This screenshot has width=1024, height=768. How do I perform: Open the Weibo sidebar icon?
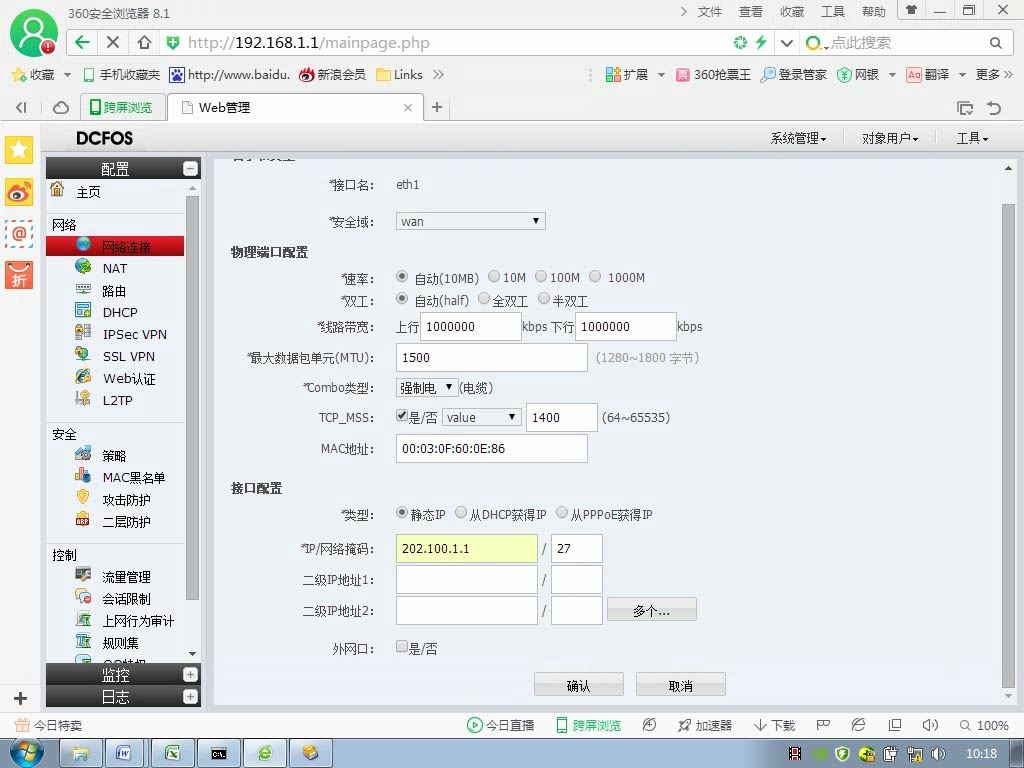[x=19, y=192]
